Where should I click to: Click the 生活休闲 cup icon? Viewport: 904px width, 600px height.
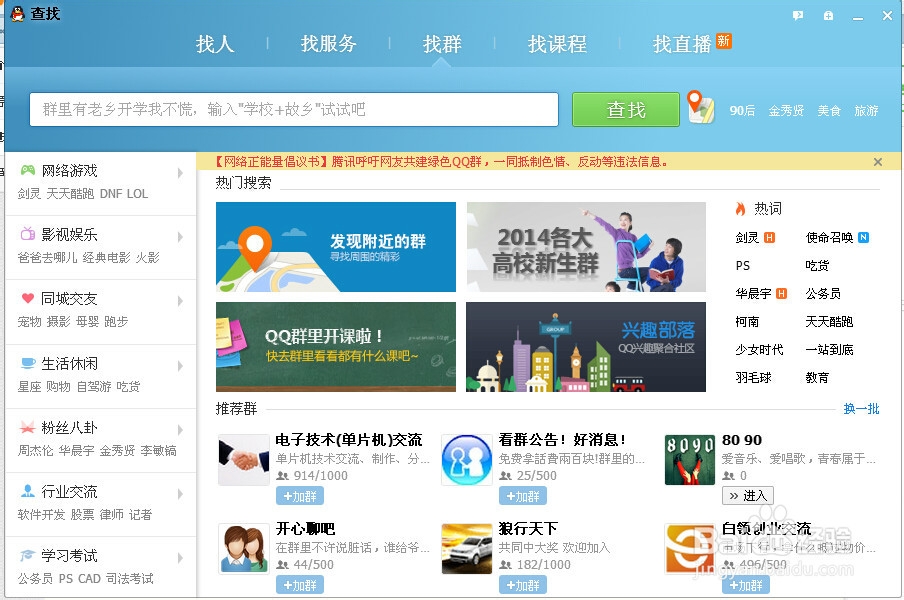[x=28, y=363]
